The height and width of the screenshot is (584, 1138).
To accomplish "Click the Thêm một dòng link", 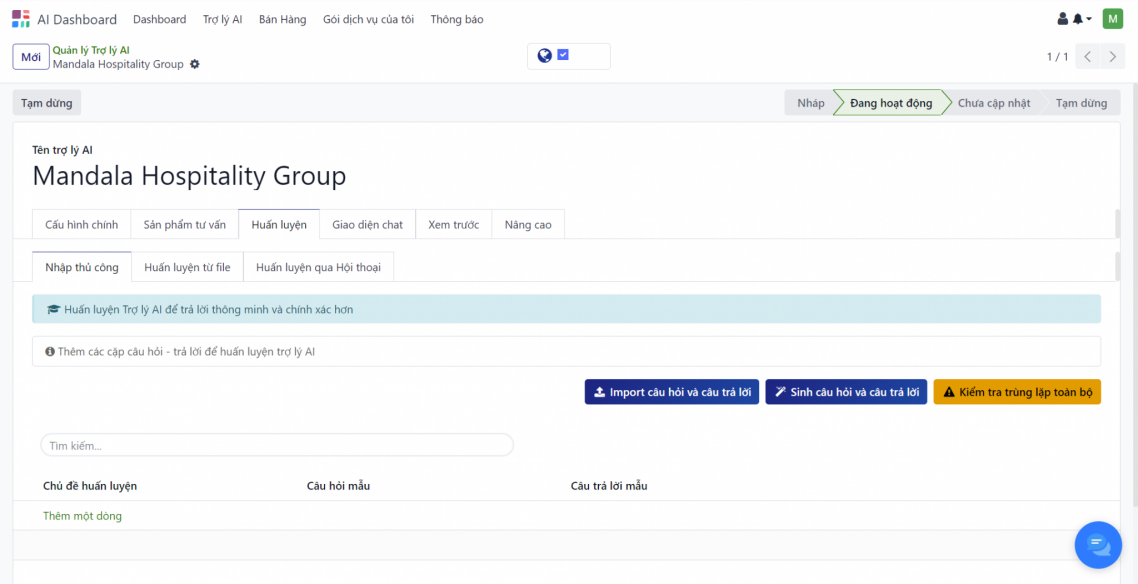I will [82, 516].
